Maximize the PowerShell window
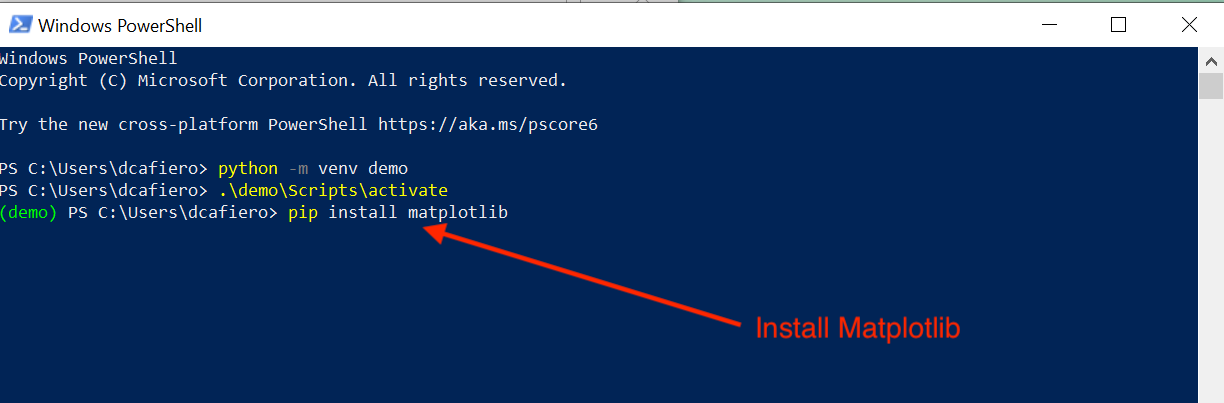This screenshot has width=1224, height=403. [x=1118, y=25]
